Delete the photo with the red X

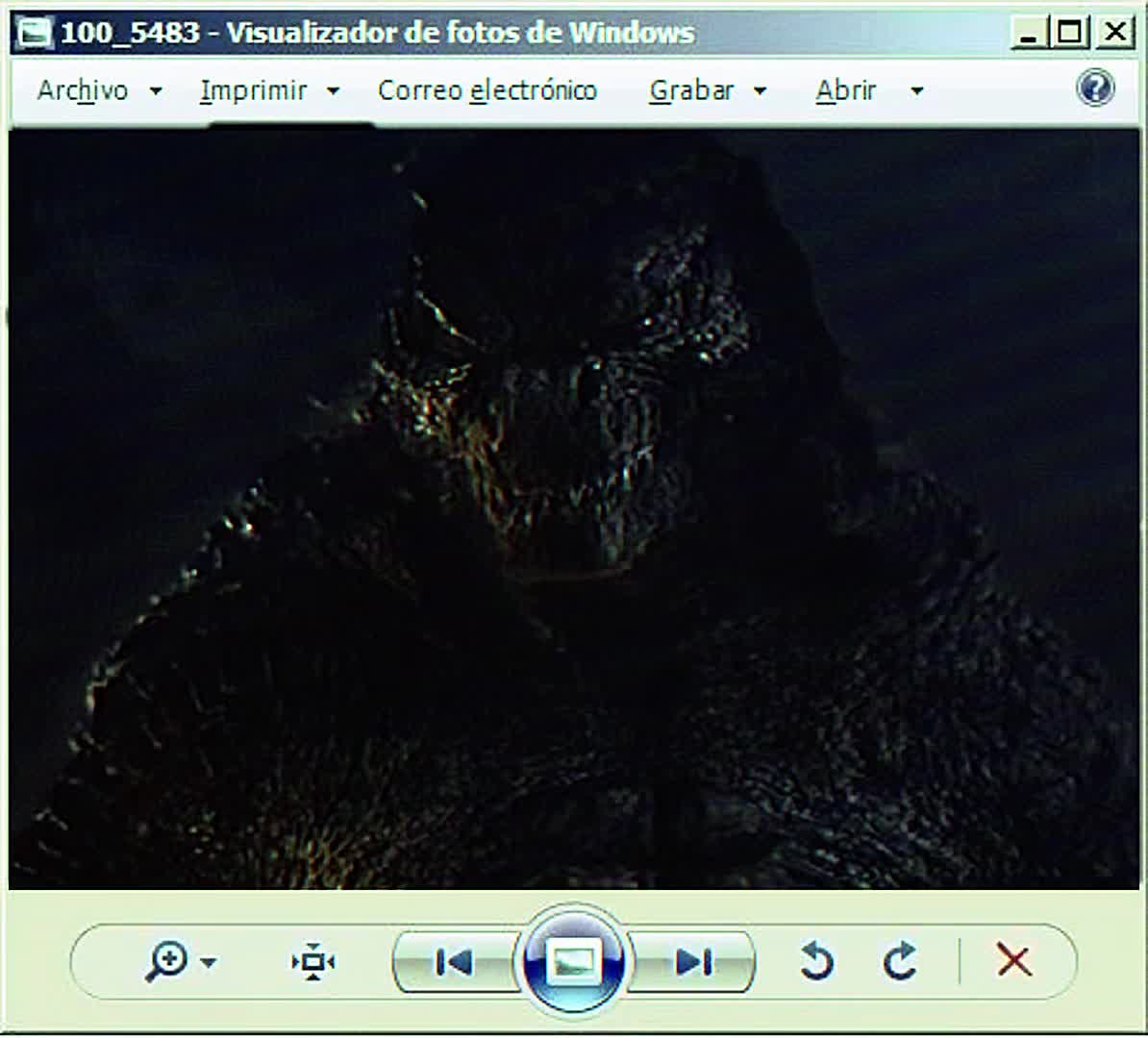click(1014, 960)
